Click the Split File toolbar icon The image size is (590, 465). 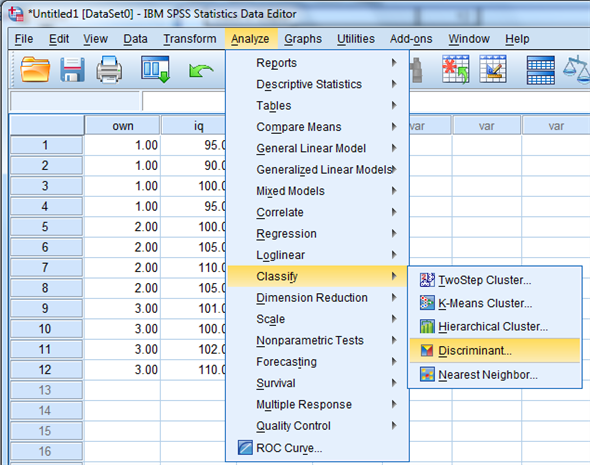click(x=541, y=70)
